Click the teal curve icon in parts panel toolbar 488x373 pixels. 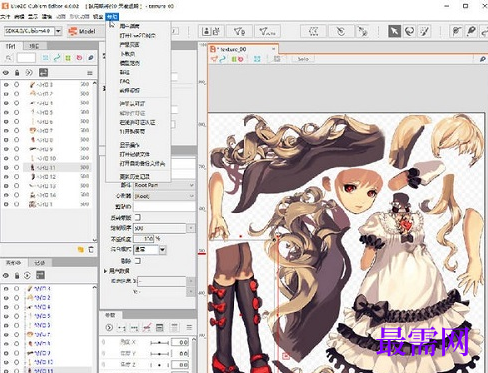[57, 58]
